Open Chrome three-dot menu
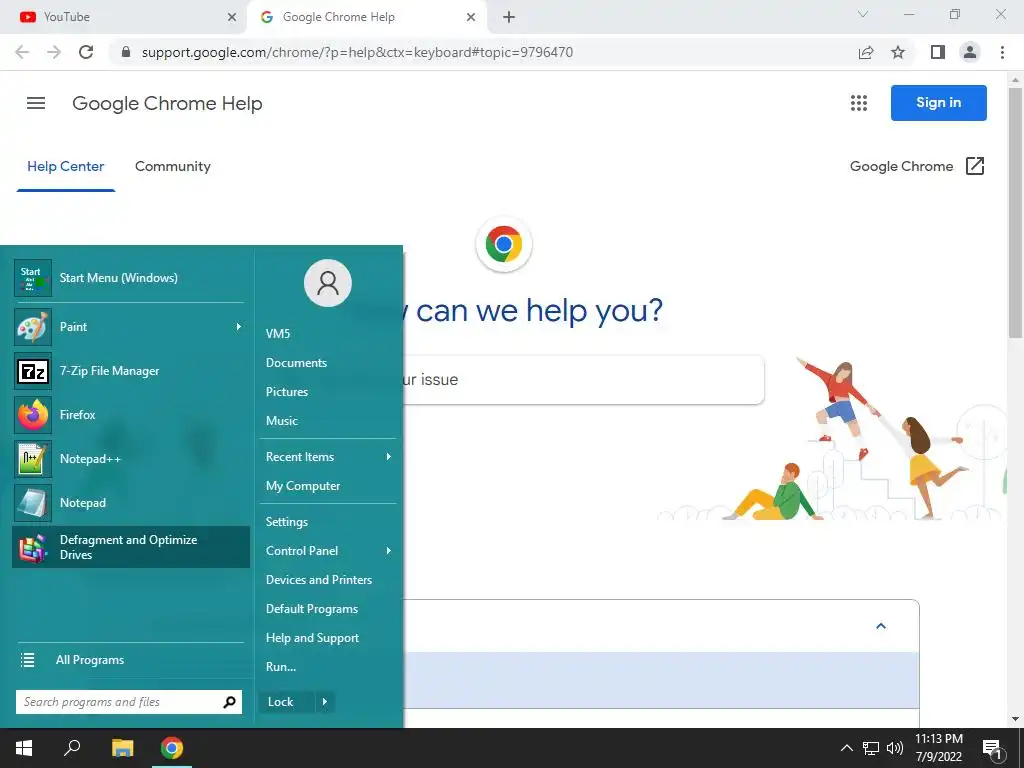The width and height of the screenshot is (1024, 768). (x=1002, y=52)
